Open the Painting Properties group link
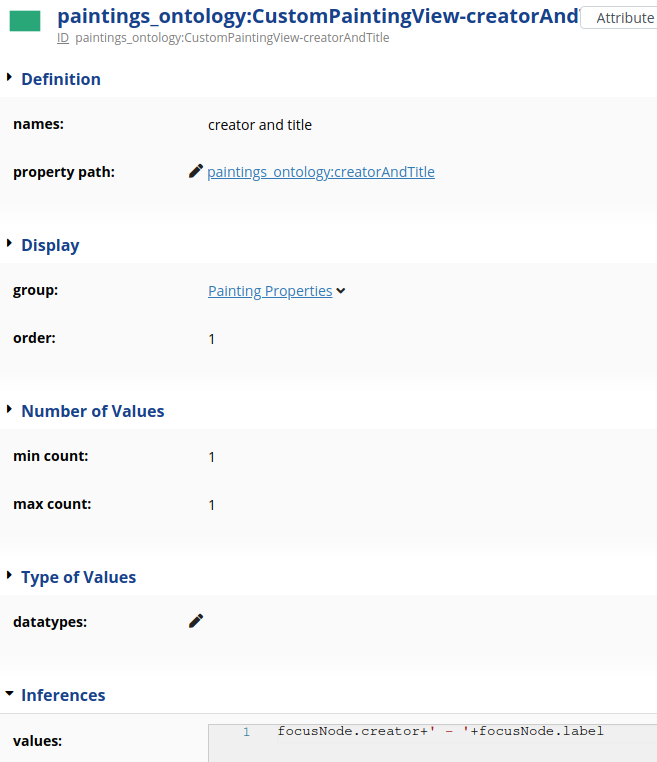The height and width of the screenshot is (762, 657). tap(270, 291)
